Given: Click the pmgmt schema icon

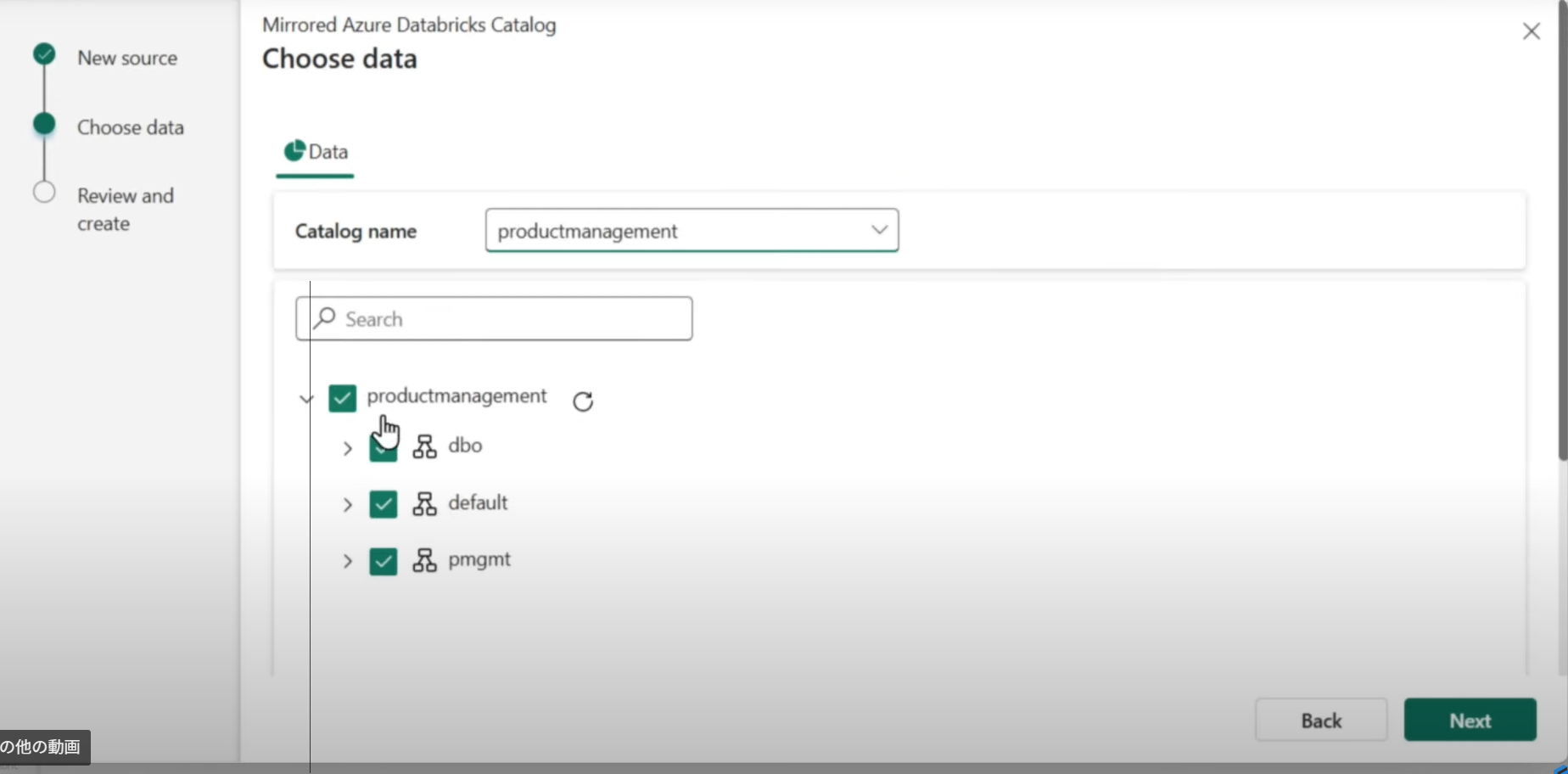Looking at the screenshot, I should click(424, 560).
